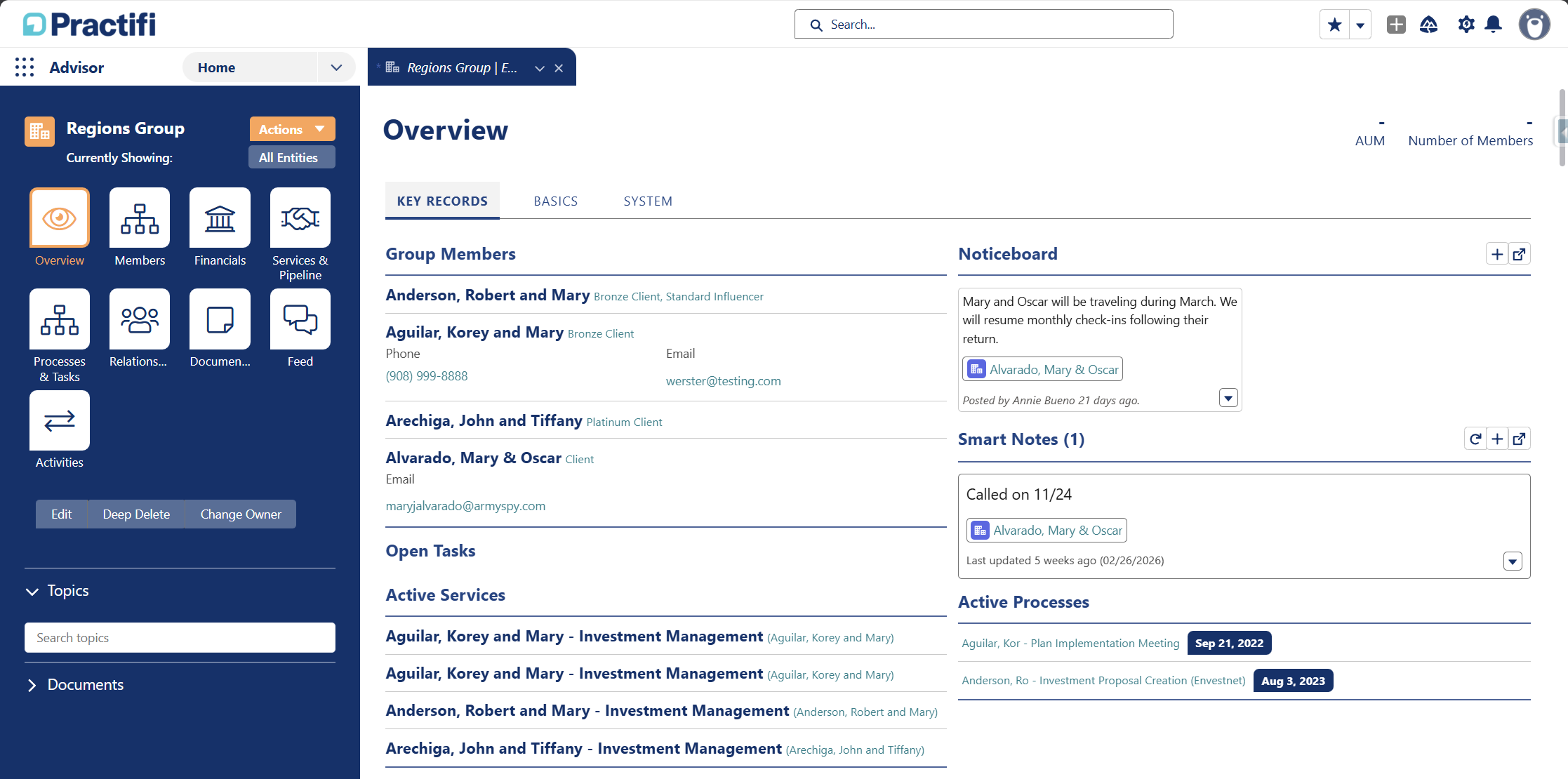The image size is (1568, 779).
Task: Open the Home navigation dropdown
Action: [336, 67]
